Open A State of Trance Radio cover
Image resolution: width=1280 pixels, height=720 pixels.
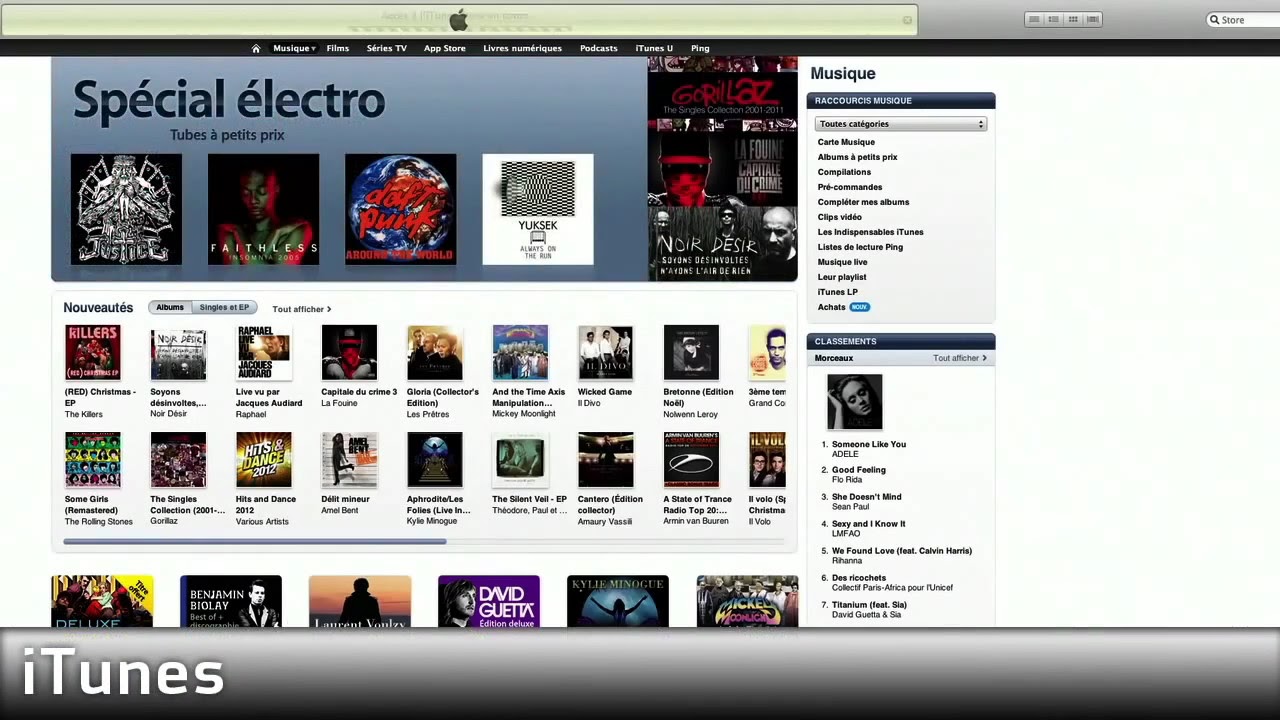point(691,460)
